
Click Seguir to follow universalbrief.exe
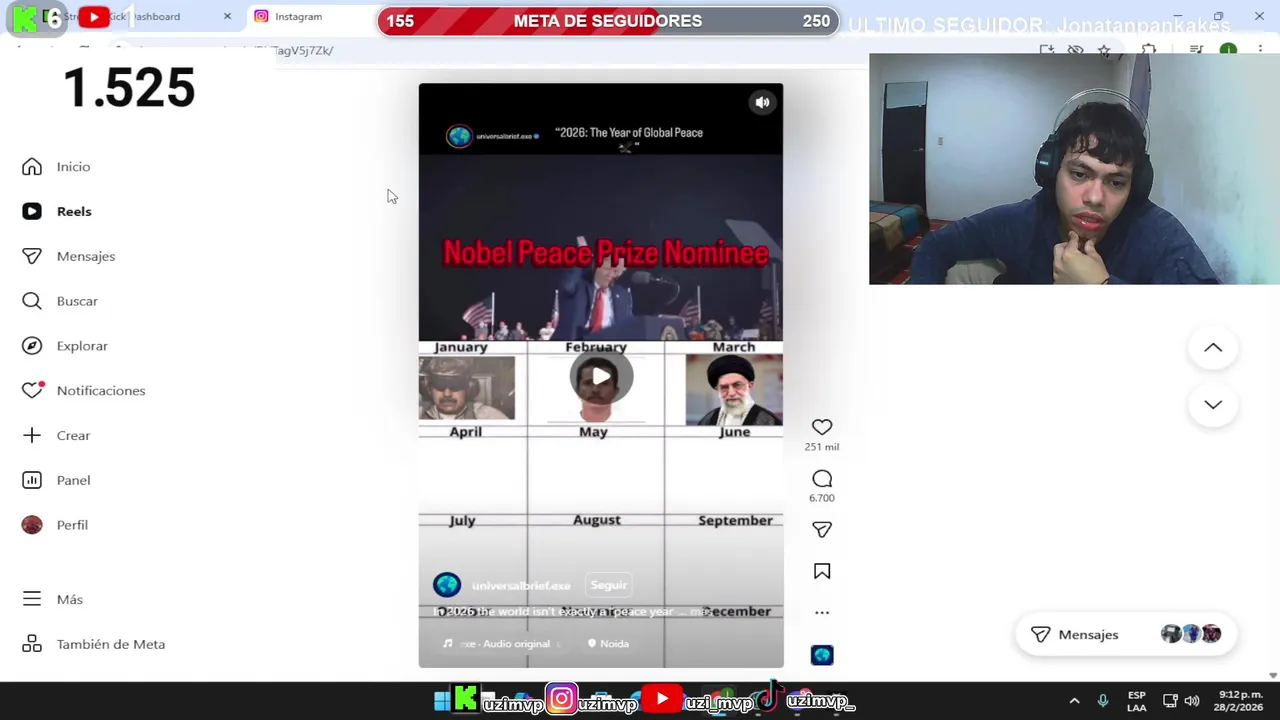pyautogui.click(x=608, y=586)
